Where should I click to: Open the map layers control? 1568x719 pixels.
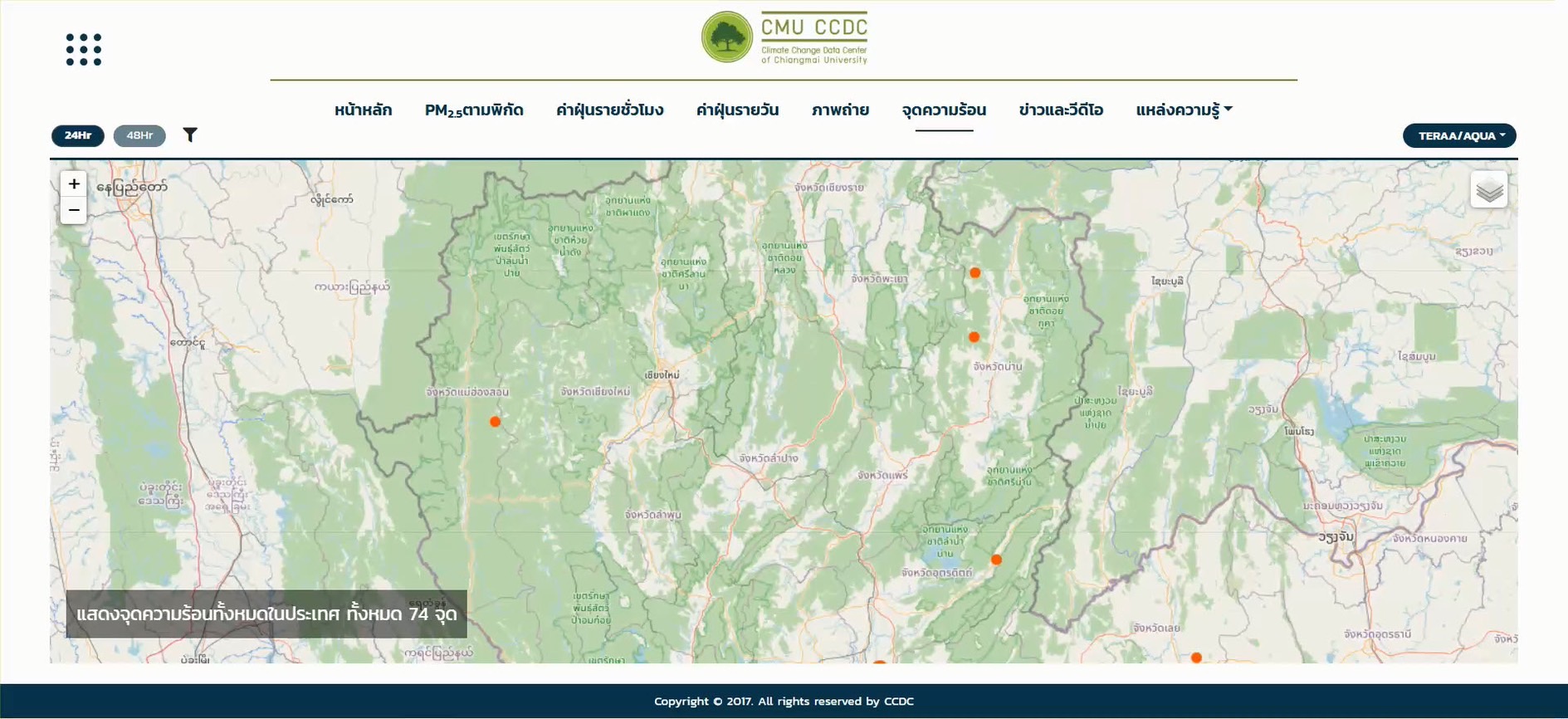[x=1489, y=190]
